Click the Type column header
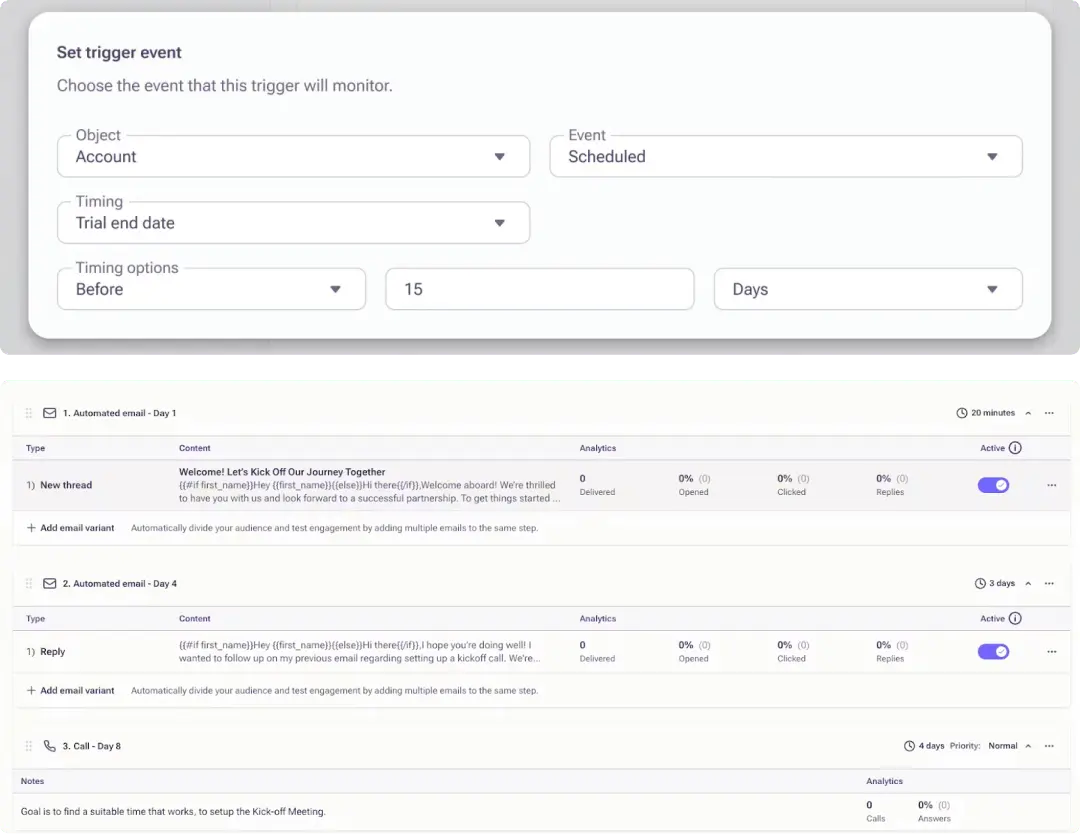The image size is (1080, 834). click(35, 448)
